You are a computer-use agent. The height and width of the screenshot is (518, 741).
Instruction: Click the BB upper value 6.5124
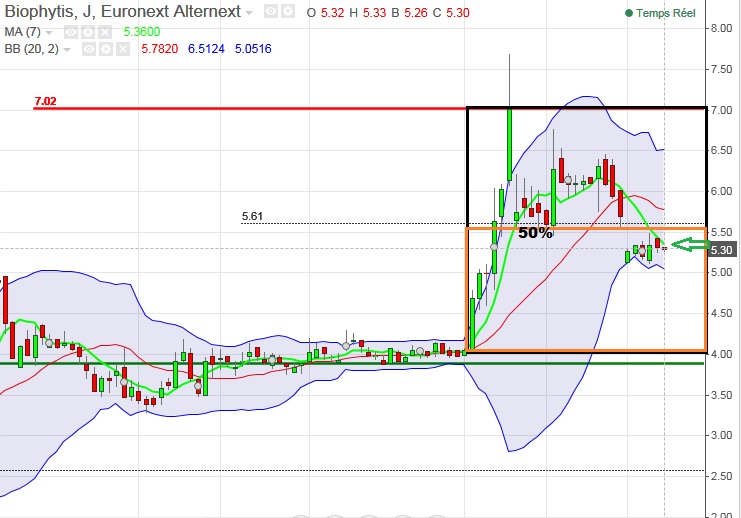[x=206, y=49]
